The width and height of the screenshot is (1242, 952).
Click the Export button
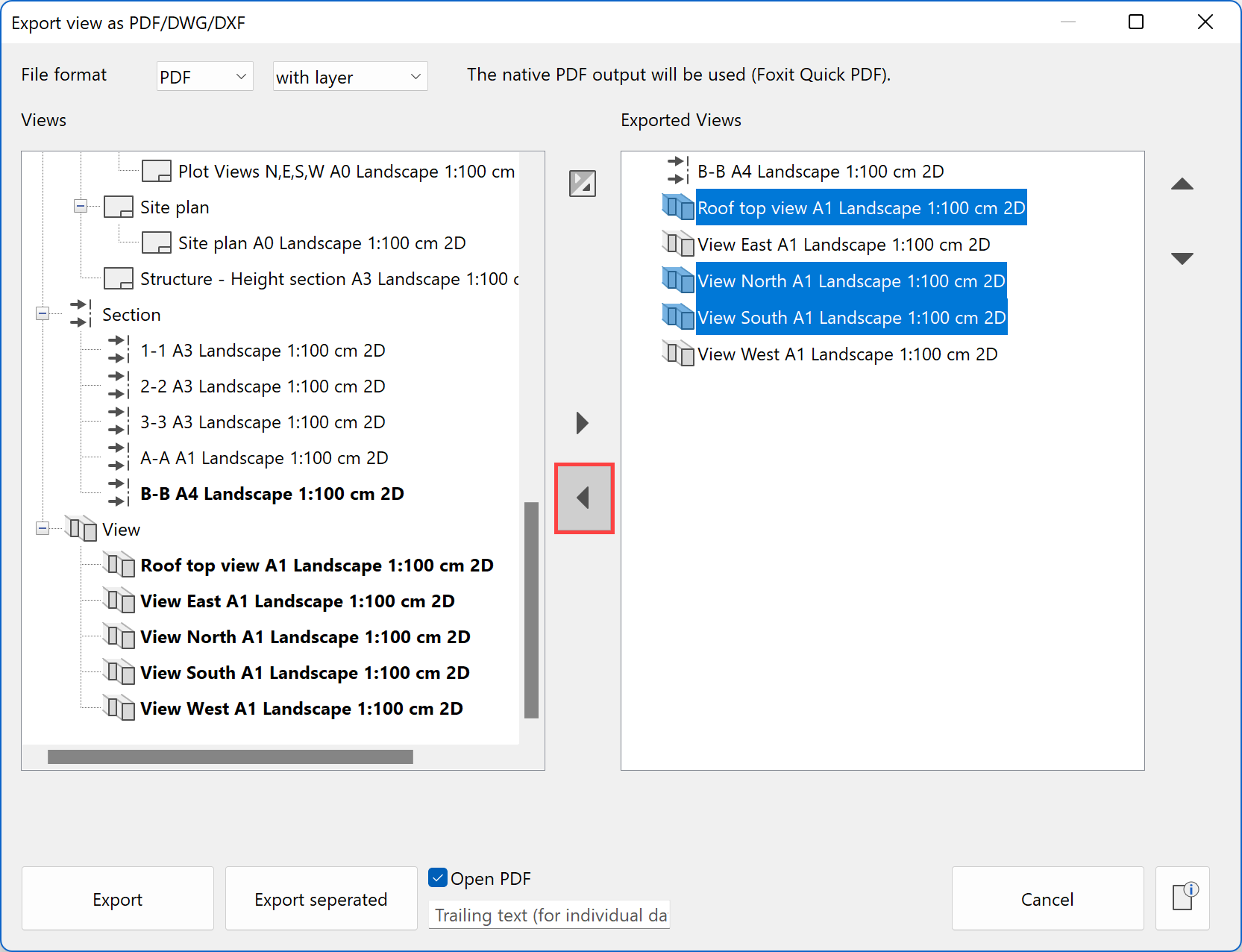(x=117, y=898)
